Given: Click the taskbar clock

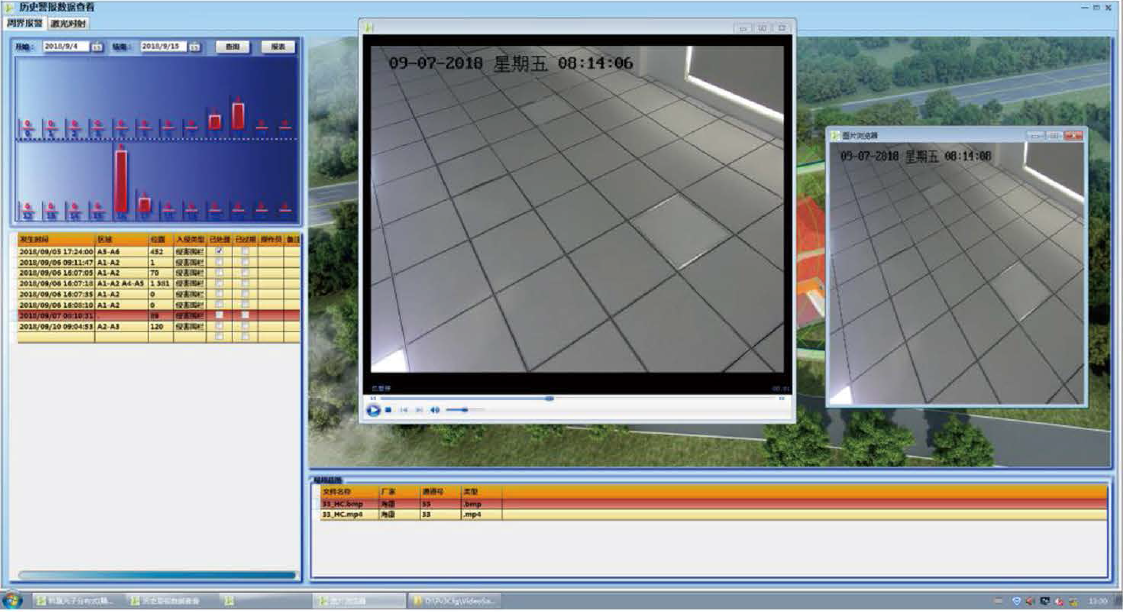Looking at the screenshot, I should 1097,601.
